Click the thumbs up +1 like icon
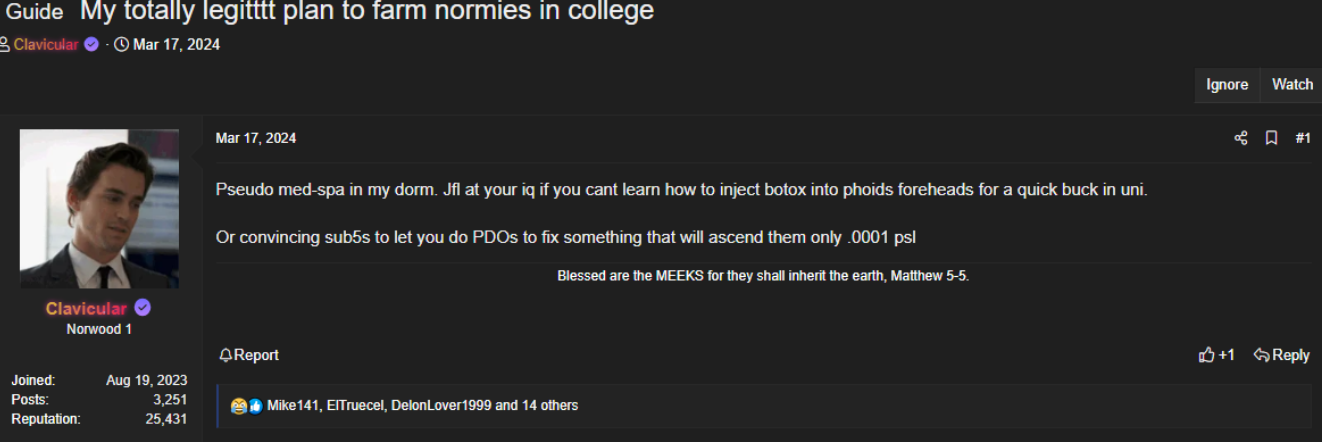The width and height of the screenshot is (1322, 442). click(1206, 355)
